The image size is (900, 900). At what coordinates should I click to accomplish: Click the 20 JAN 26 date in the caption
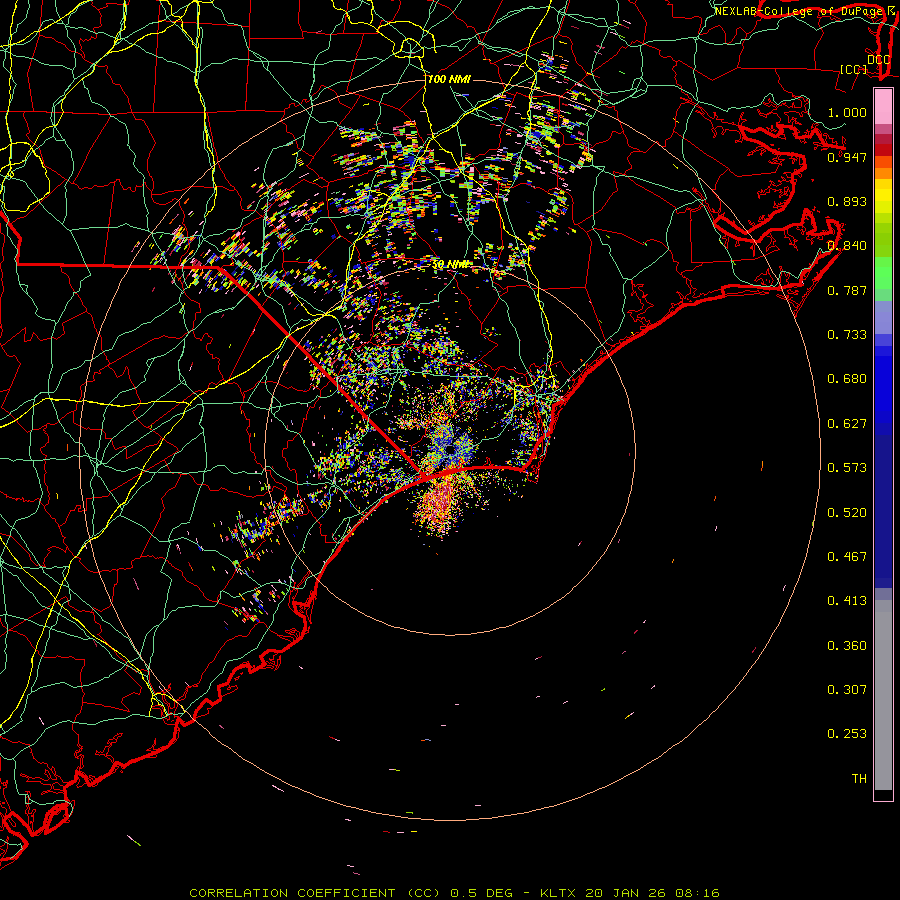[x=626, y=893]
